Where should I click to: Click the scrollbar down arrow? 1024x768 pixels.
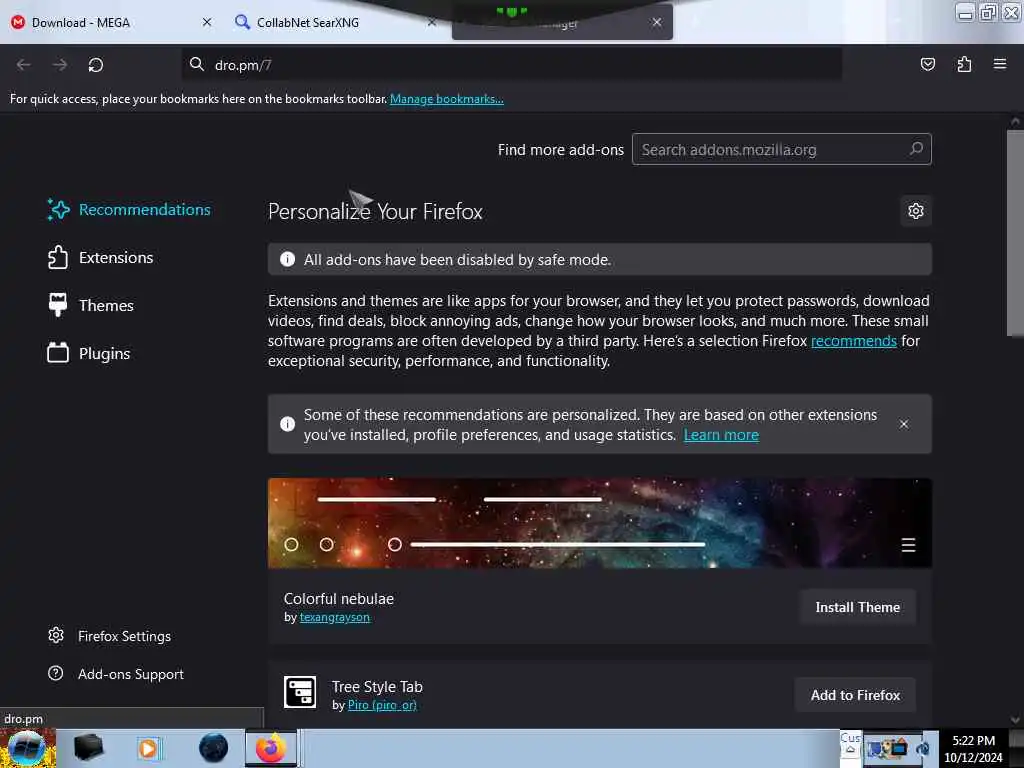tap(1015, 720)
